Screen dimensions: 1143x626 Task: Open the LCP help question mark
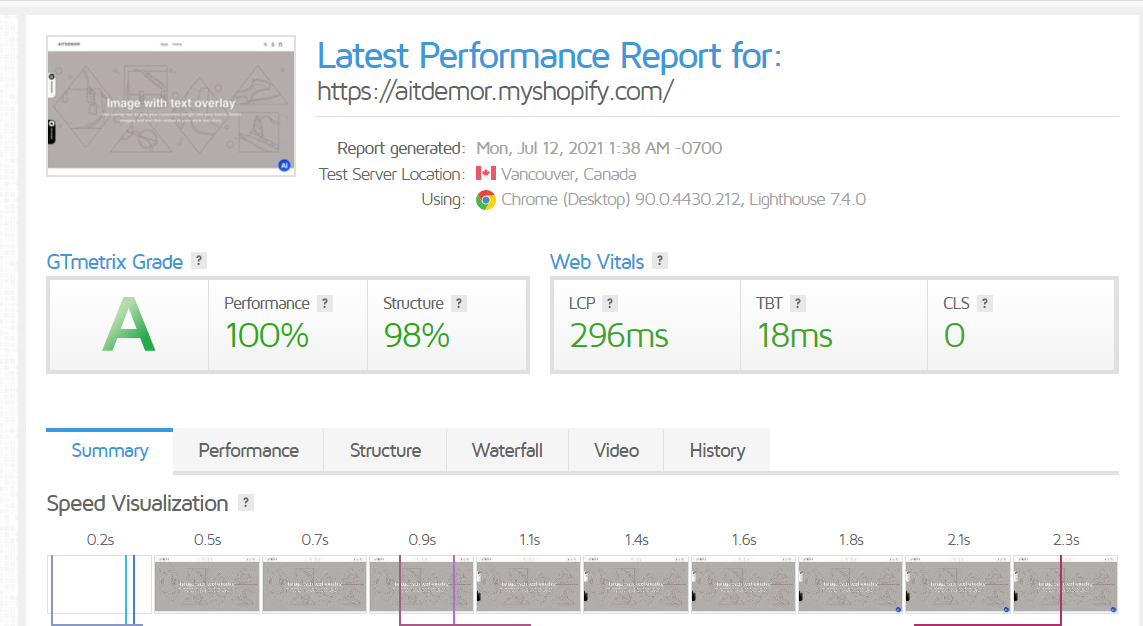click(x=610, y=303)
